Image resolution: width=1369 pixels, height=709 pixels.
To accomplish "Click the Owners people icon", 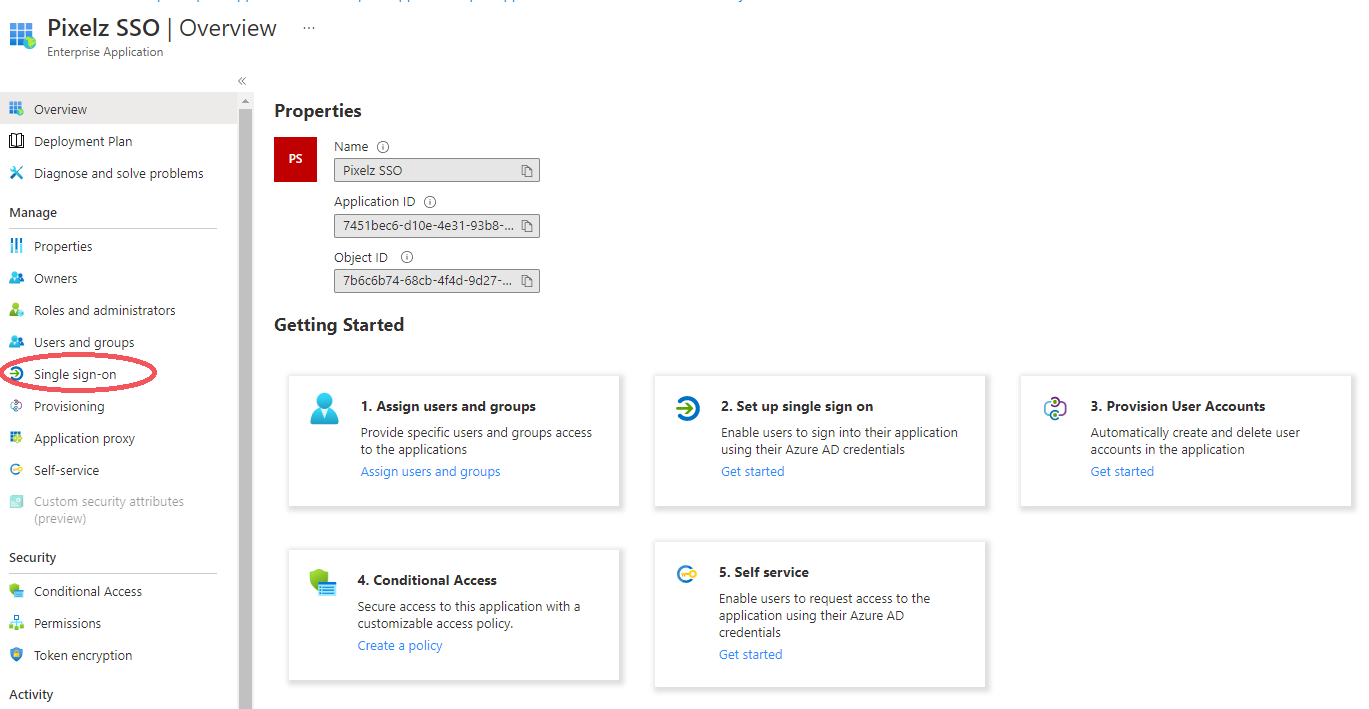I will coord(16,278).
